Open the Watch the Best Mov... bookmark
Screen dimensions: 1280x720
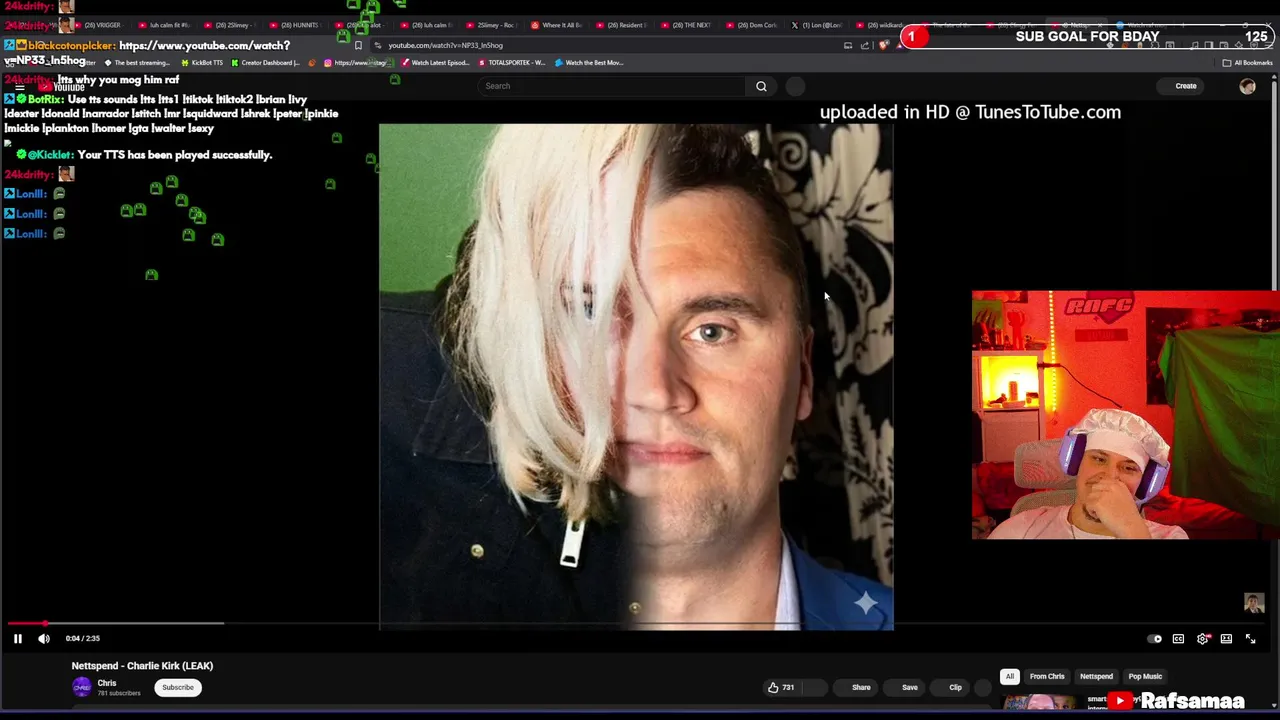(589, 63)
